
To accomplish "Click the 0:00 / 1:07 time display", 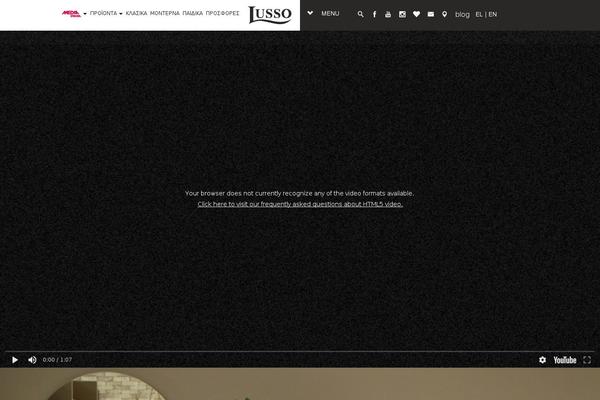I will click(57, 360).
